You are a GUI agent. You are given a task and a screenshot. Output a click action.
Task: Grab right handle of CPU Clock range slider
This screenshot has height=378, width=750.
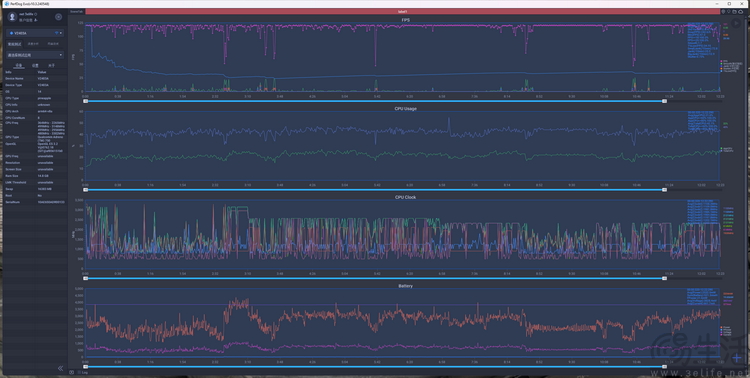click(664, 278)
